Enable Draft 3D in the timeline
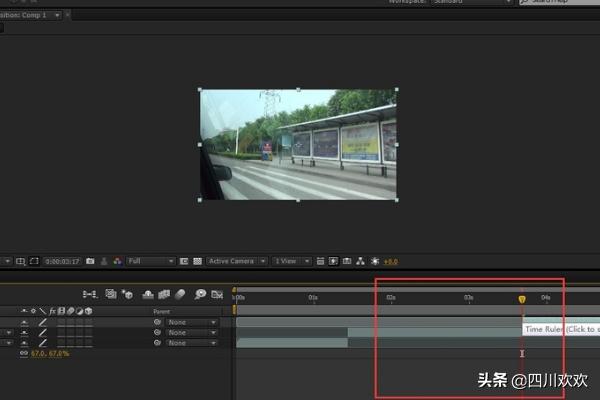 click(x=127, y=294)
